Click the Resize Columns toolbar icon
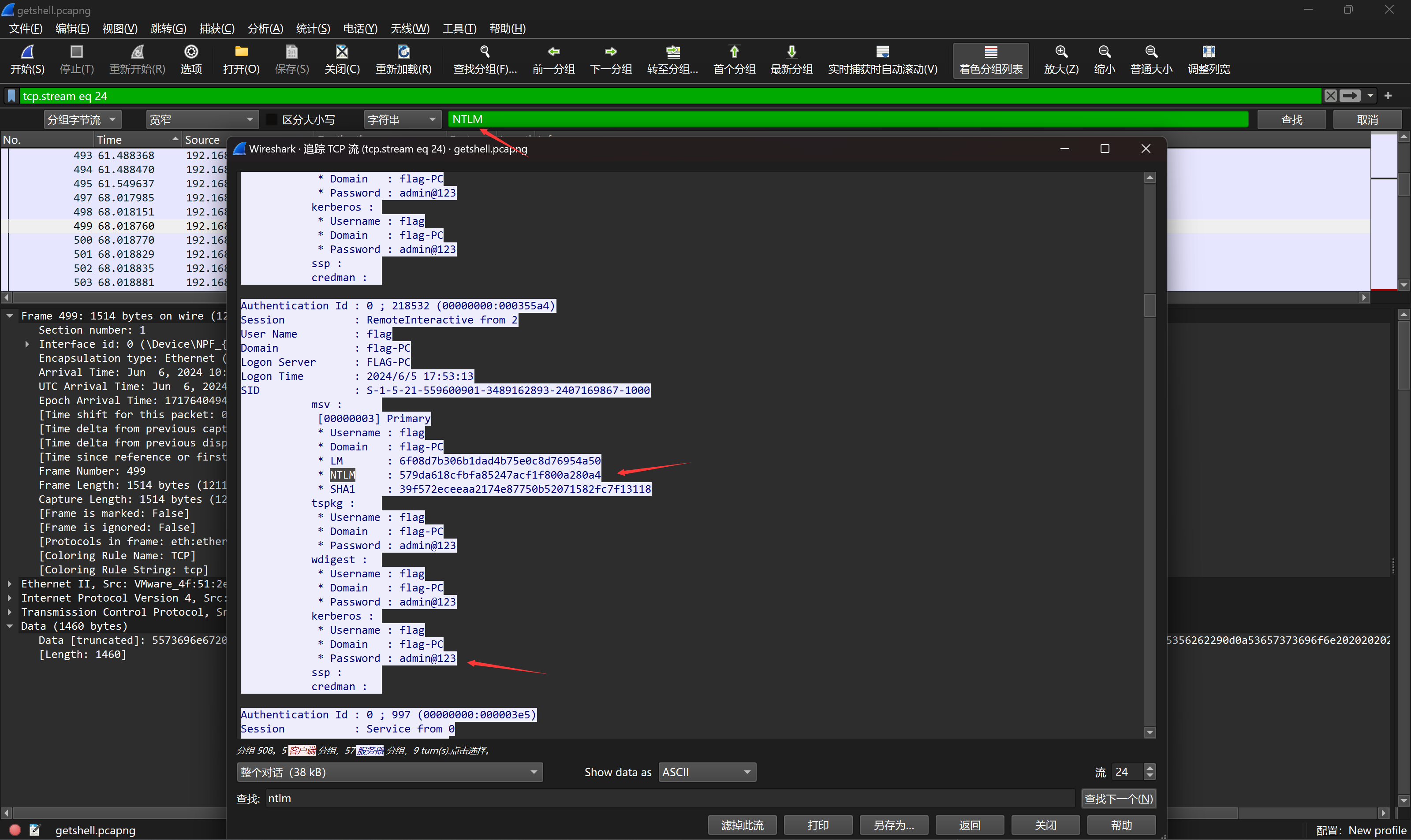The width and height of the screenshot is (1411, 840). click(1208, 52)
